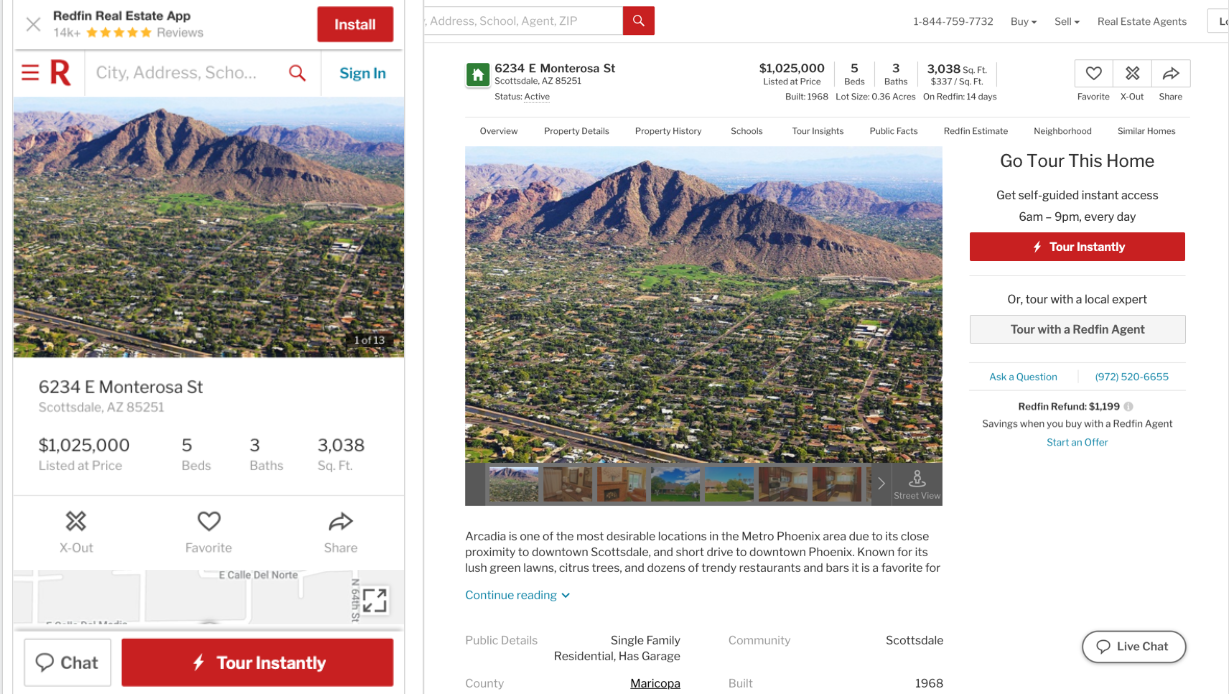Expand the map to fullscreen
The image size is (1229, 694).
374,600
